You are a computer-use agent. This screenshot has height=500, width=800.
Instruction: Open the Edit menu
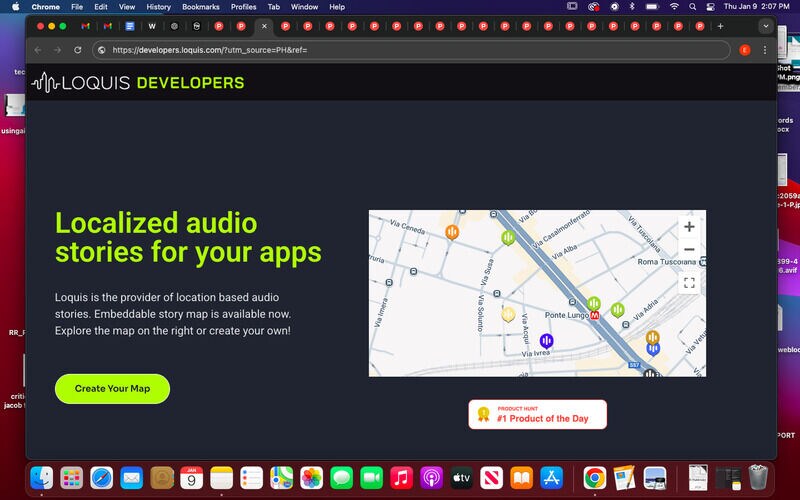[101, 7]
